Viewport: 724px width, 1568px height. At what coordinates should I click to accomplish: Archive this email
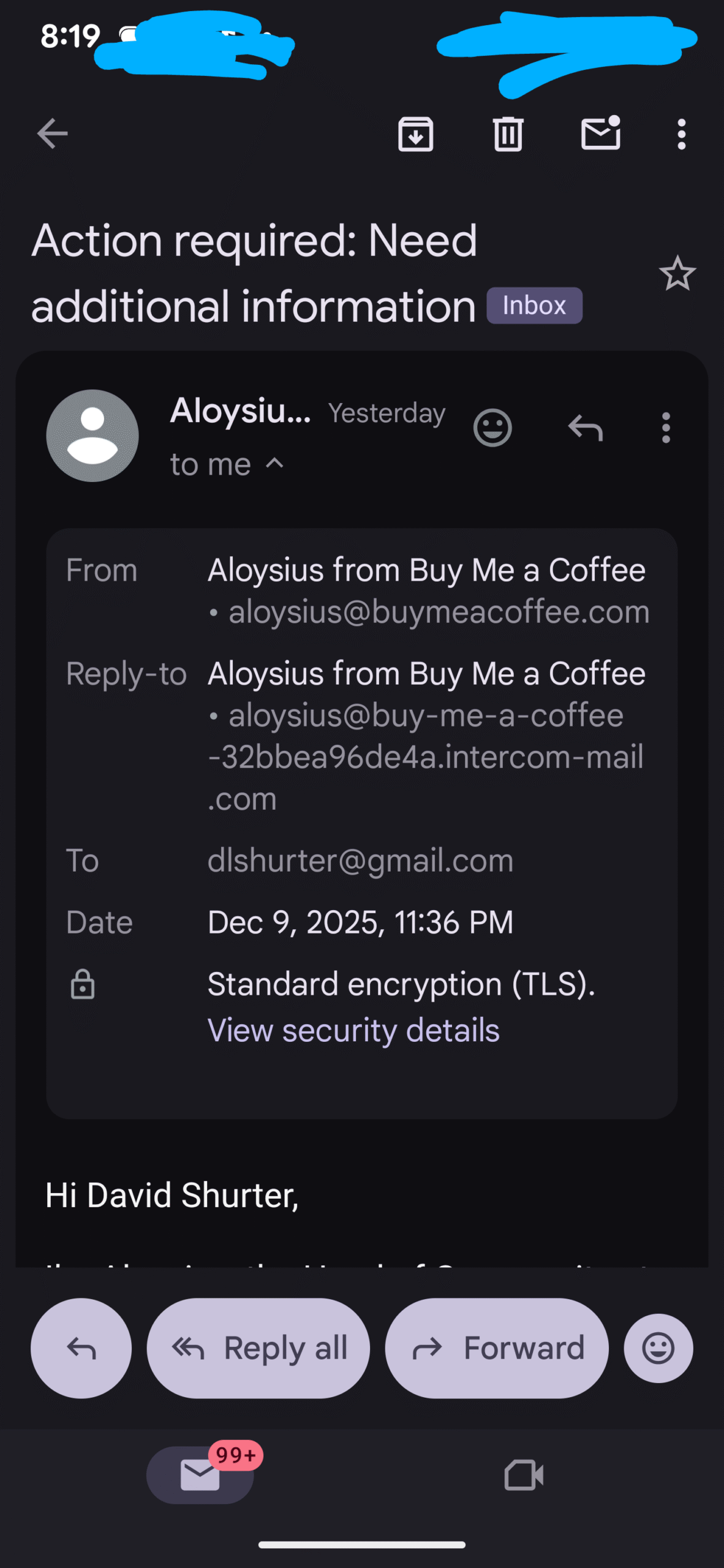pos(416,134)
